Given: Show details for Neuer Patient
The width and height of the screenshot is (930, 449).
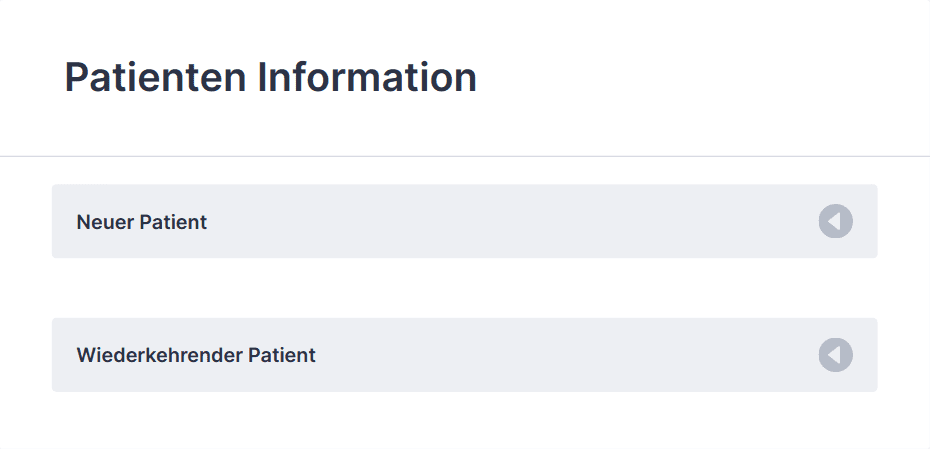Looking at the screenshot, I should 464,221.
